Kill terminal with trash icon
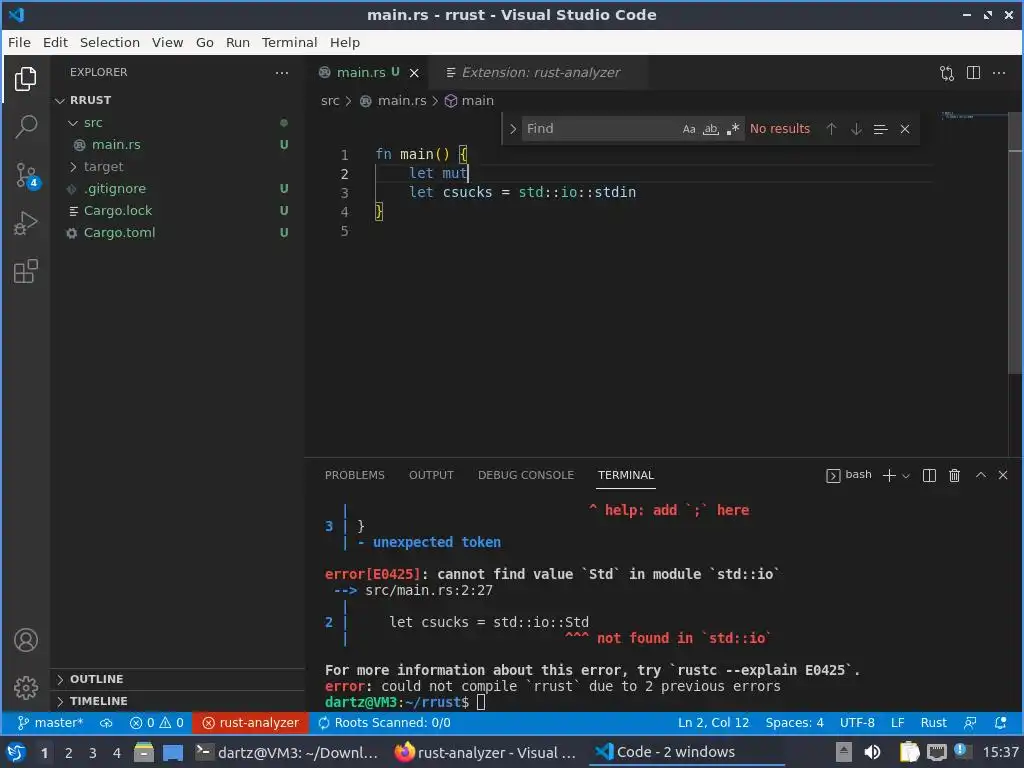The height and width of the screenshot is (768, 1024). point(954,475)
